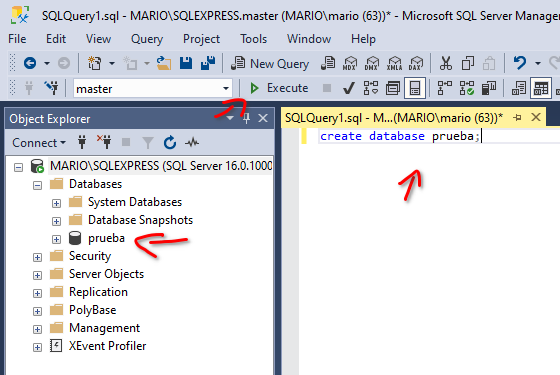This screenshot has width=560, height=375.
Task: Open Activity Monitor from Object Explorer
Action: (x=192, y=143)
